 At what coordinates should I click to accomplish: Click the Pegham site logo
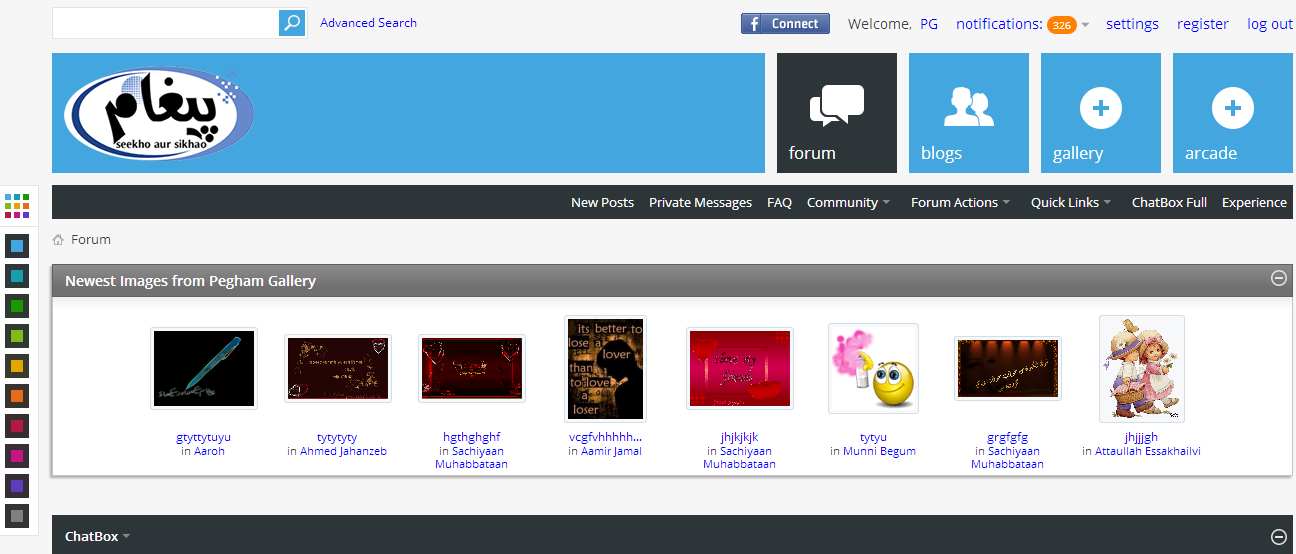coord(157,113)
